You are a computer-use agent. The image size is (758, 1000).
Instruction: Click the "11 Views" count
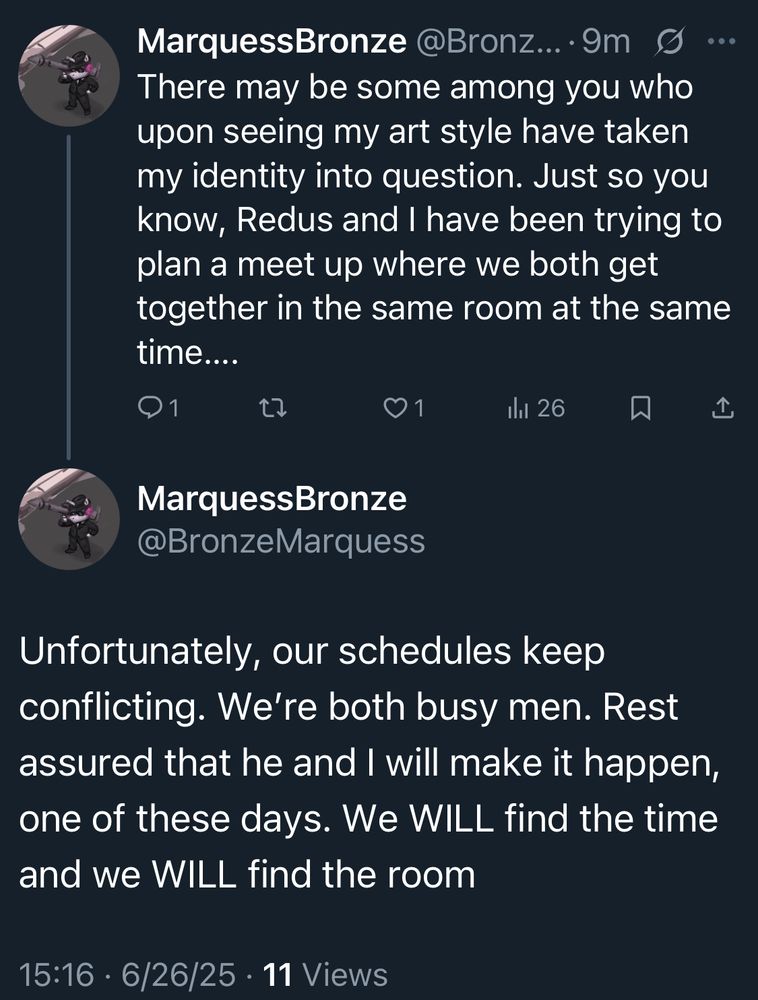tap(324, 973)
